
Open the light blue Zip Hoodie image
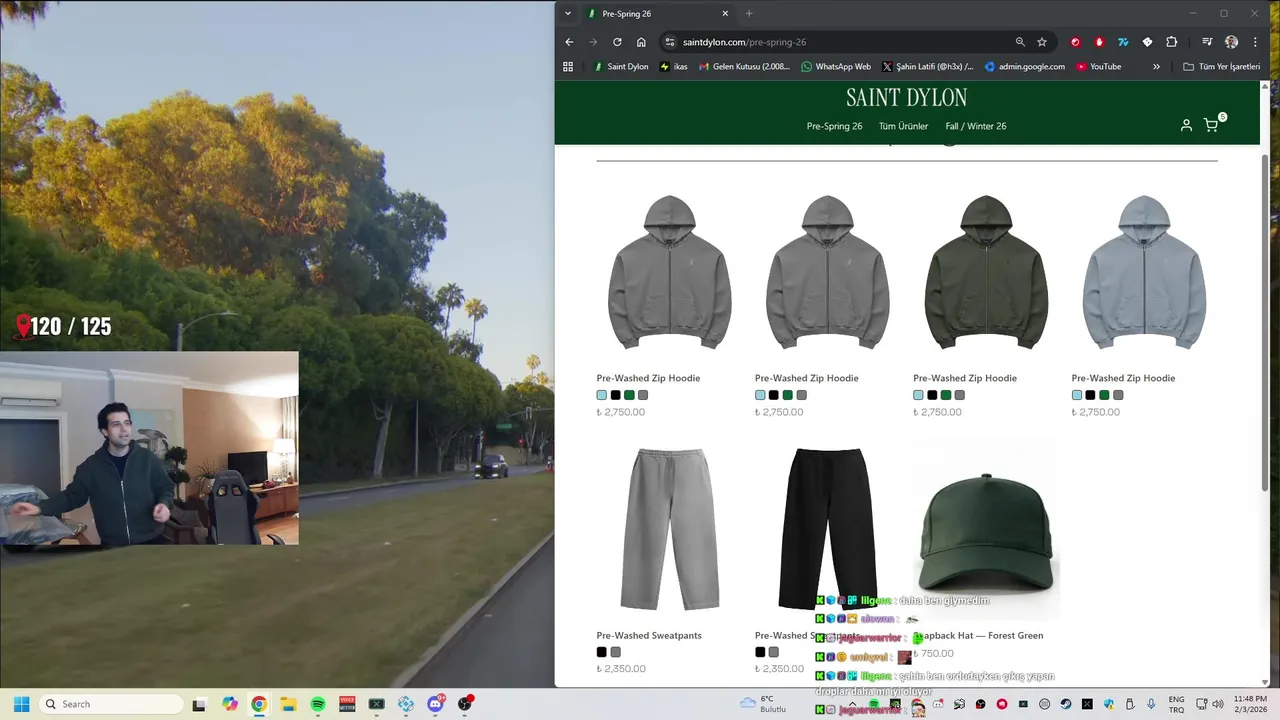tap(1144, 272)
